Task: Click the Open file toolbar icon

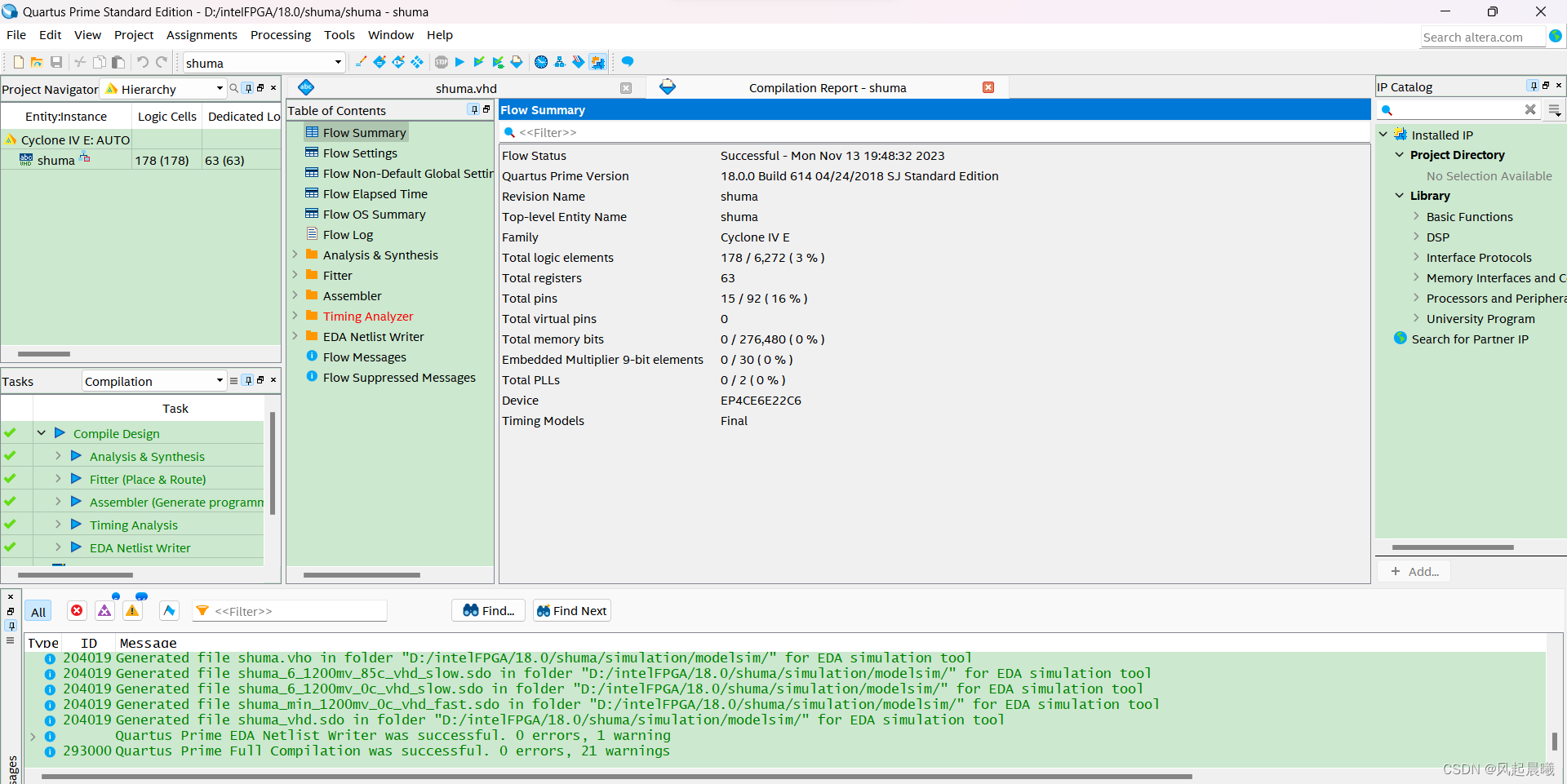Action: click(x=37, y=62)
